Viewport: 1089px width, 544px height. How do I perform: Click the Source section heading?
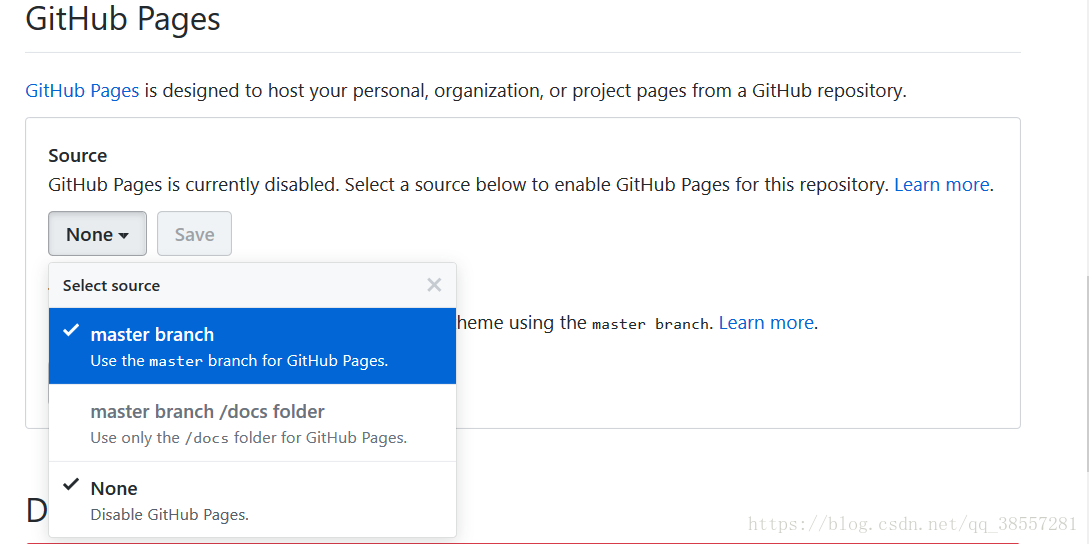pos(78,156)
